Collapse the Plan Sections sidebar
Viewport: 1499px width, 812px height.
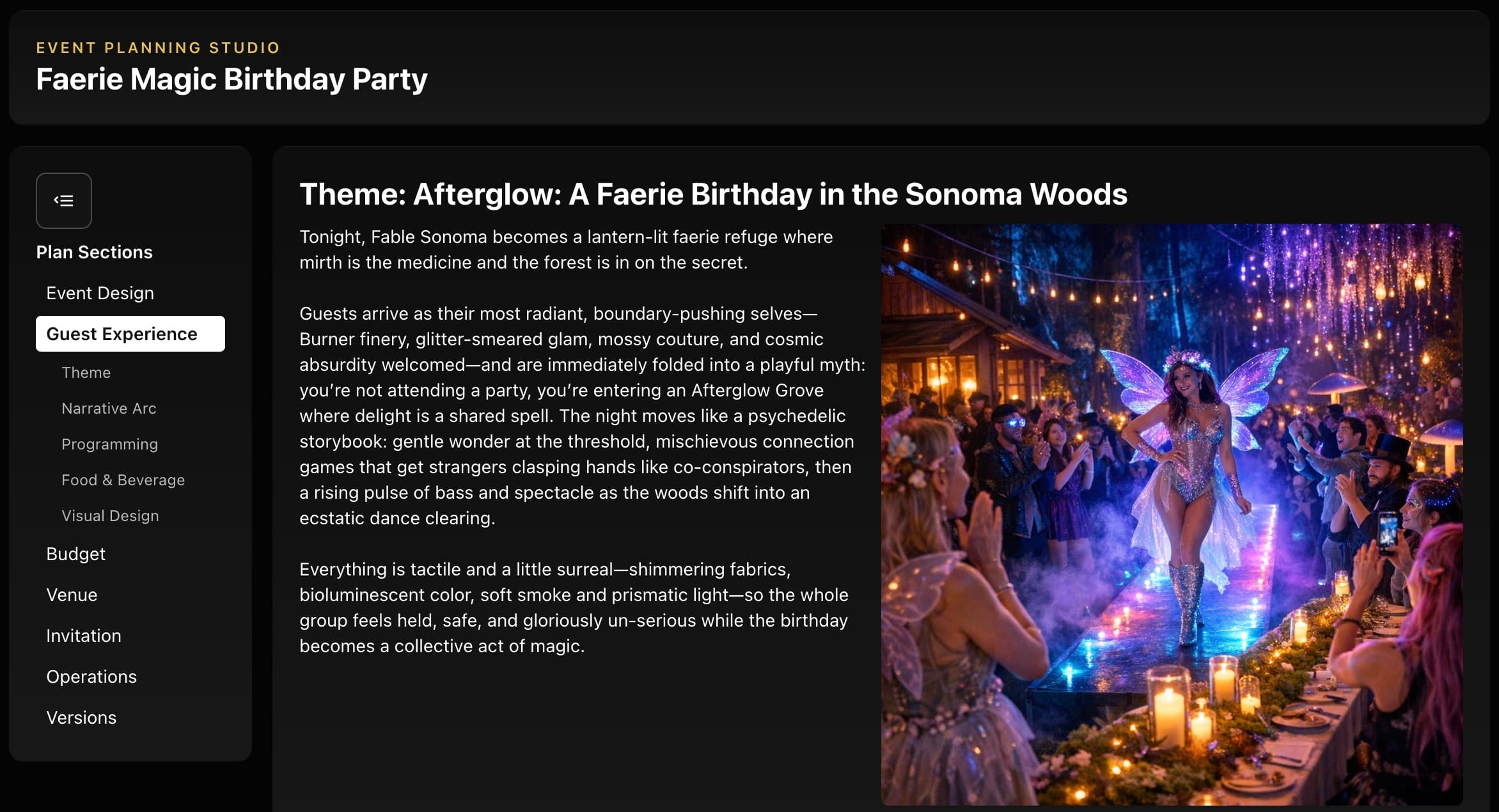point(63,201)
